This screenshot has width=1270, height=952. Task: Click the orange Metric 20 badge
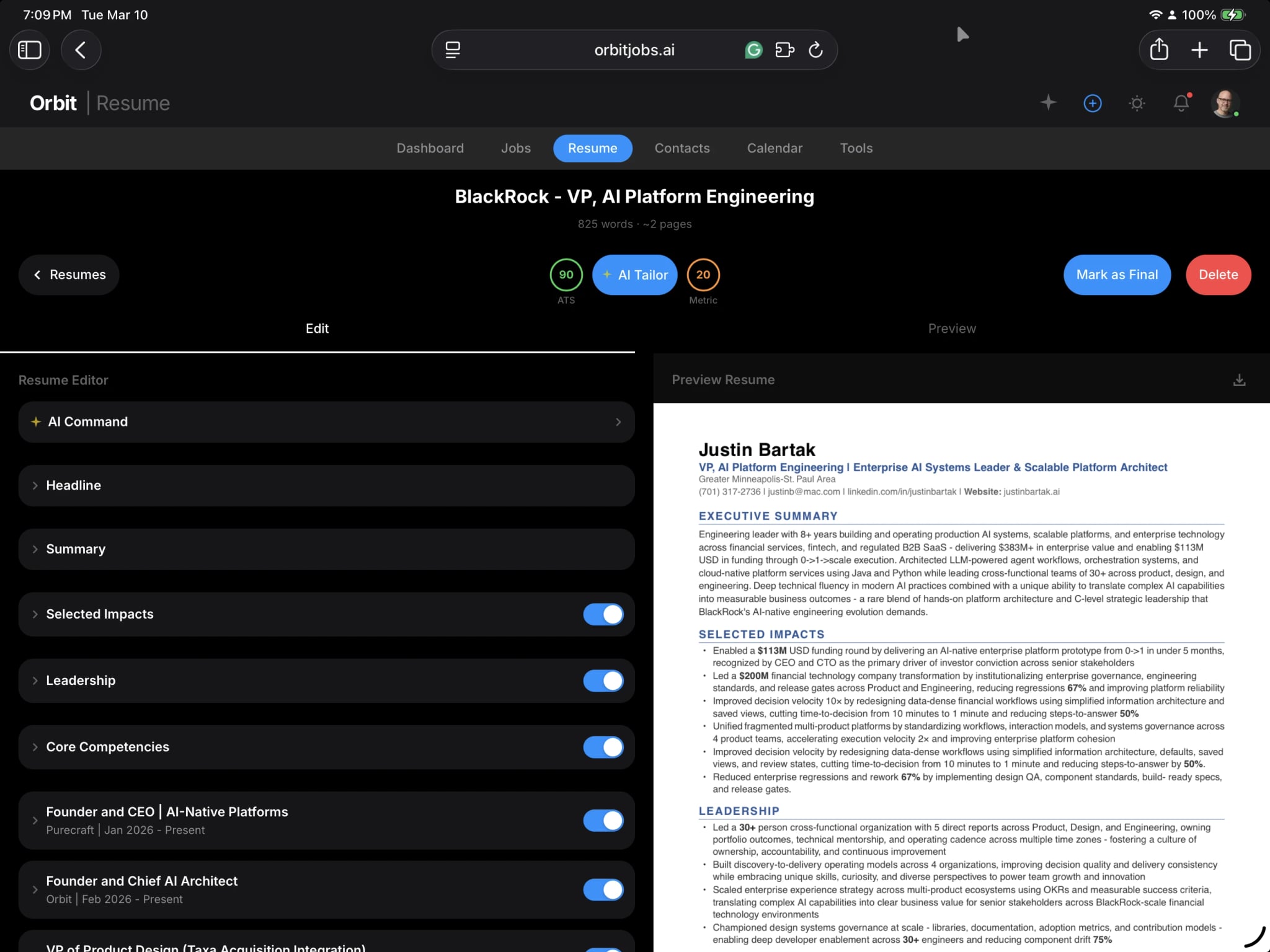click(x=703, y=275)
